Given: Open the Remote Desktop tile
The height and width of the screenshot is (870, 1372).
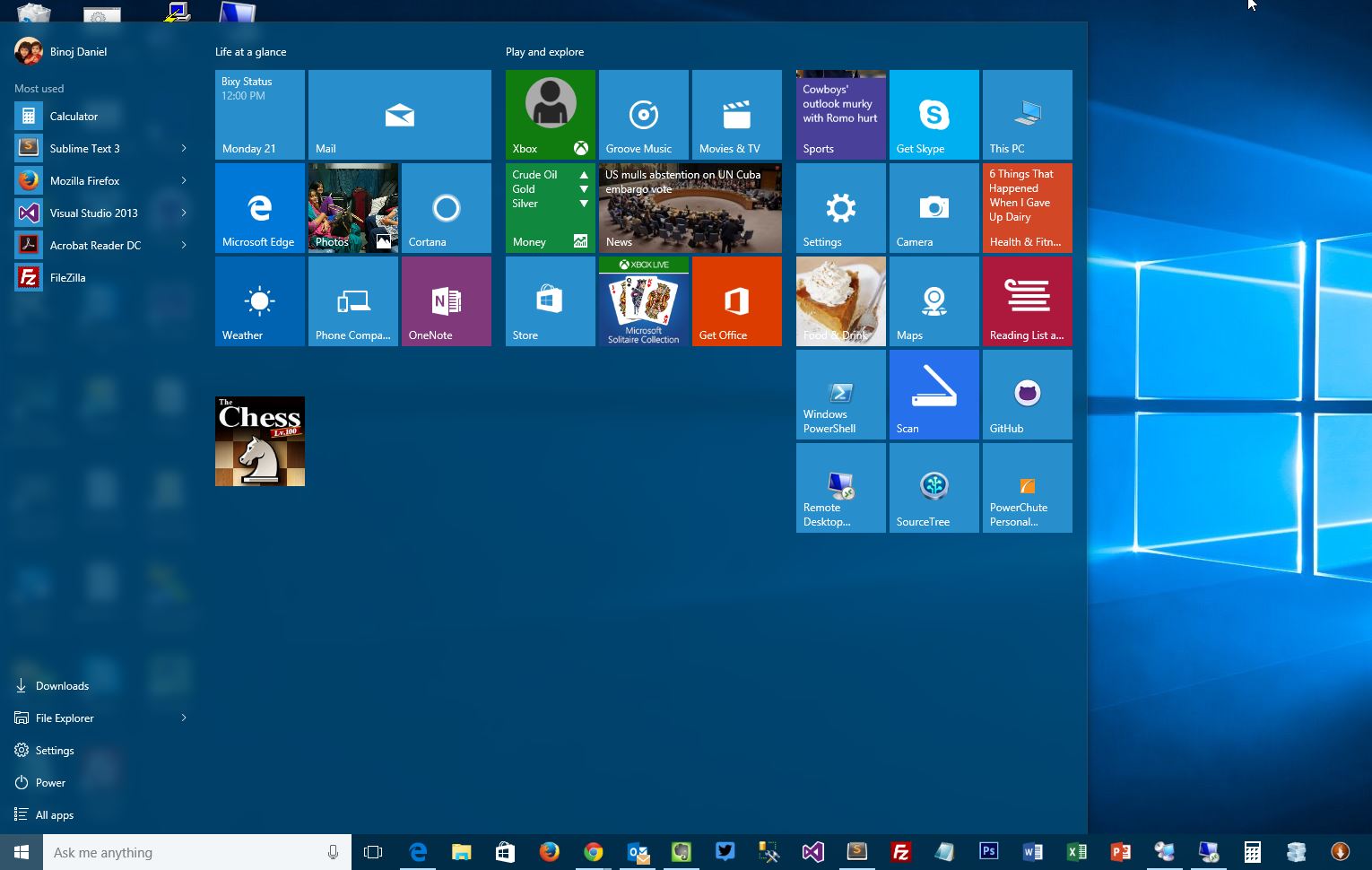Looking at the screenshot, I should (841, 488).
